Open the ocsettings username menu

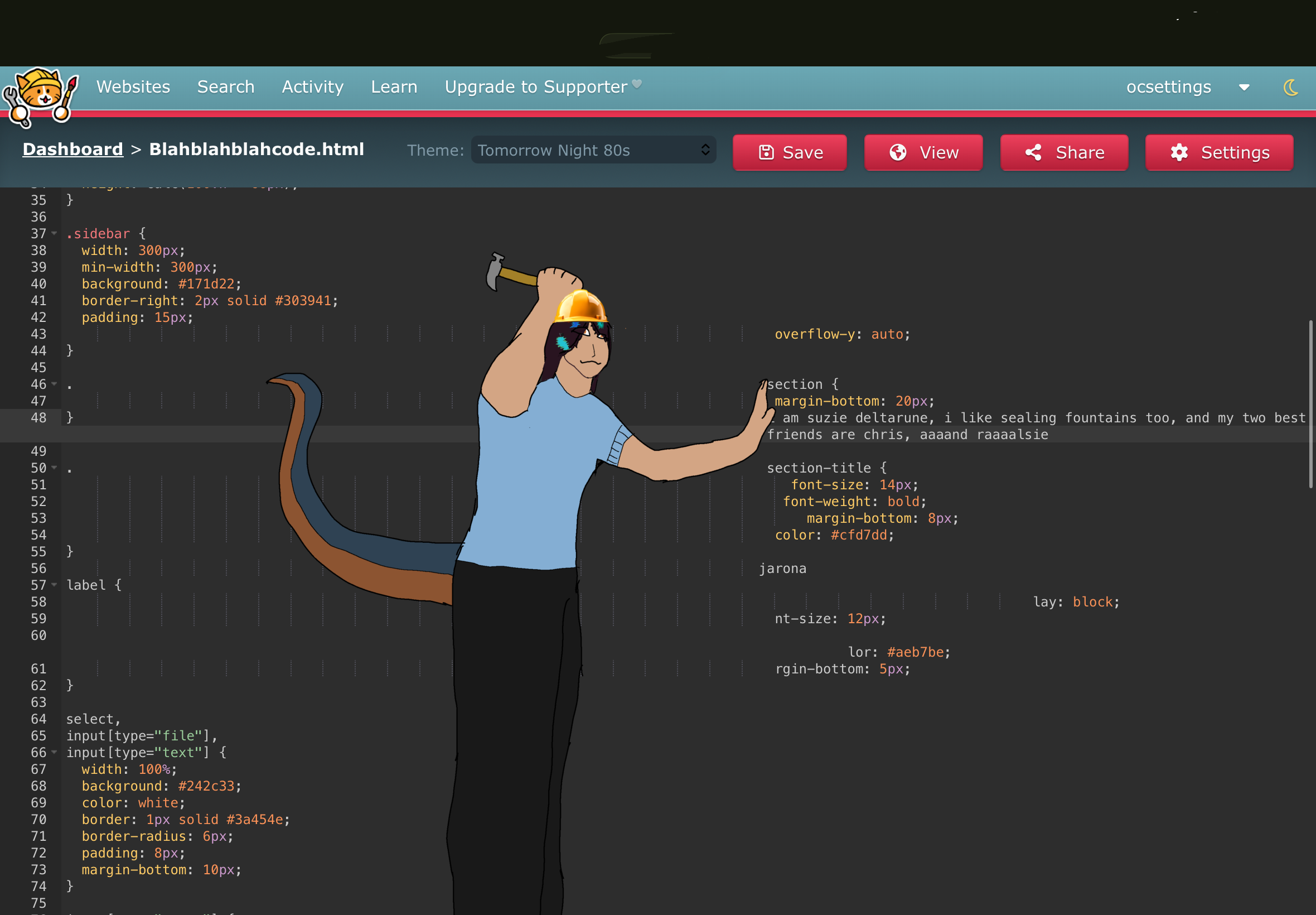click(x=1169, y=86)
